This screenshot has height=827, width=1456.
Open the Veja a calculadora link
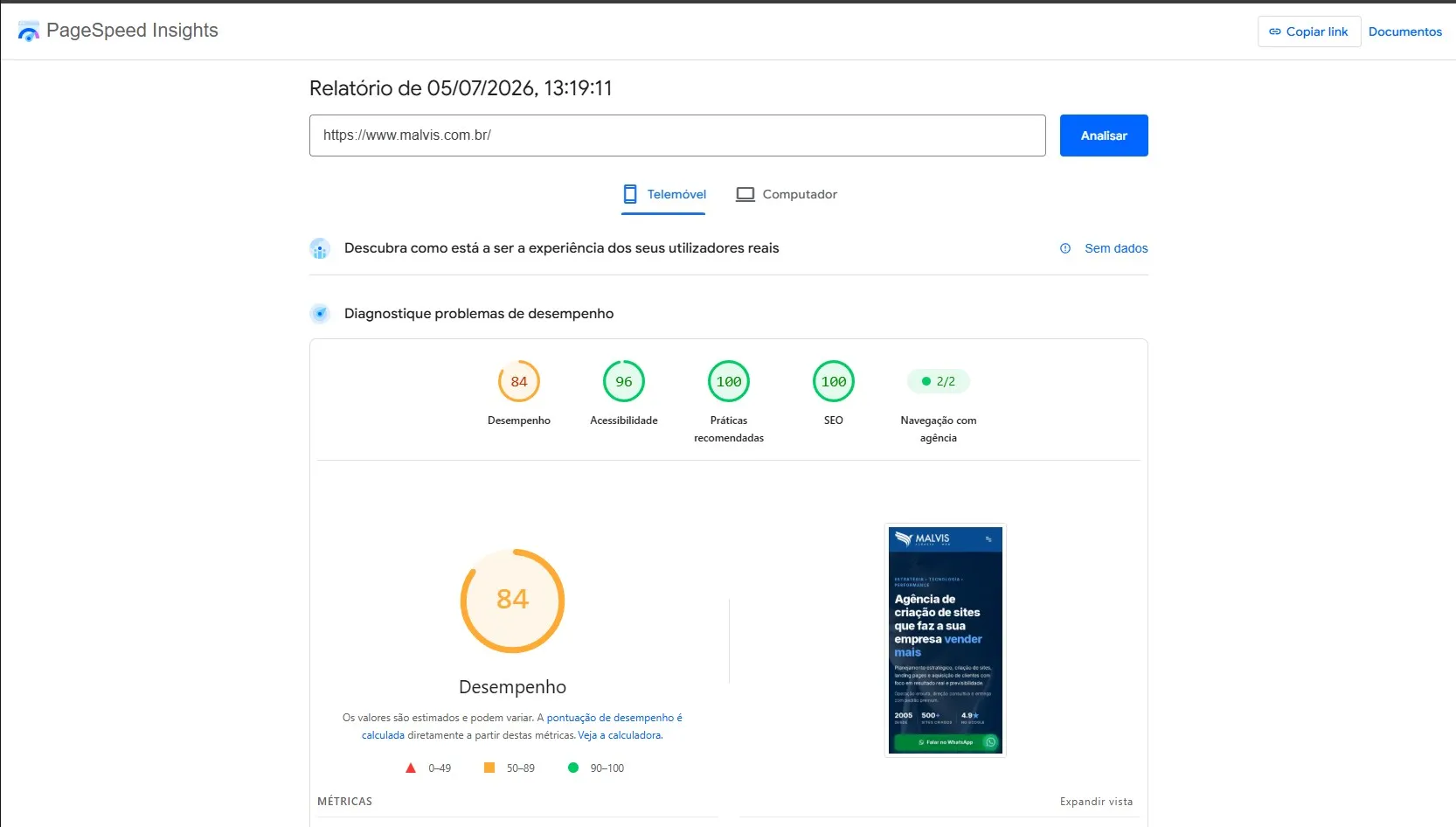(x=621, y=735)
